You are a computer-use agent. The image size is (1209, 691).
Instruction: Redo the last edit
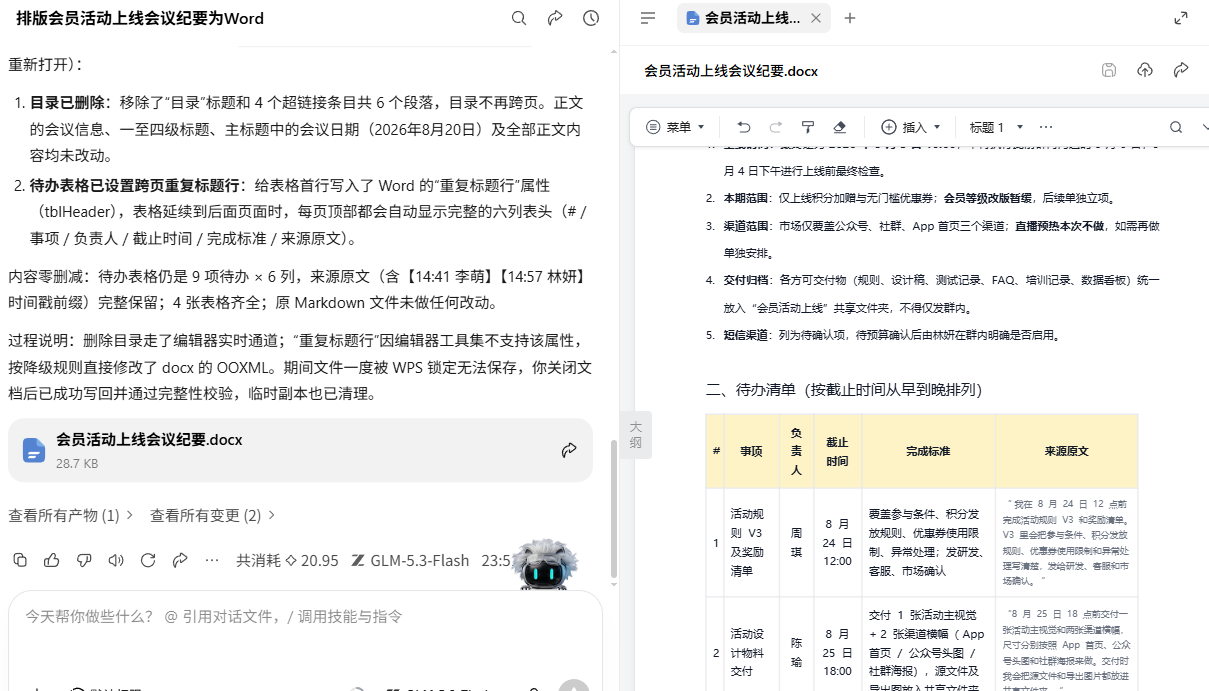click(x=776, y=127)
